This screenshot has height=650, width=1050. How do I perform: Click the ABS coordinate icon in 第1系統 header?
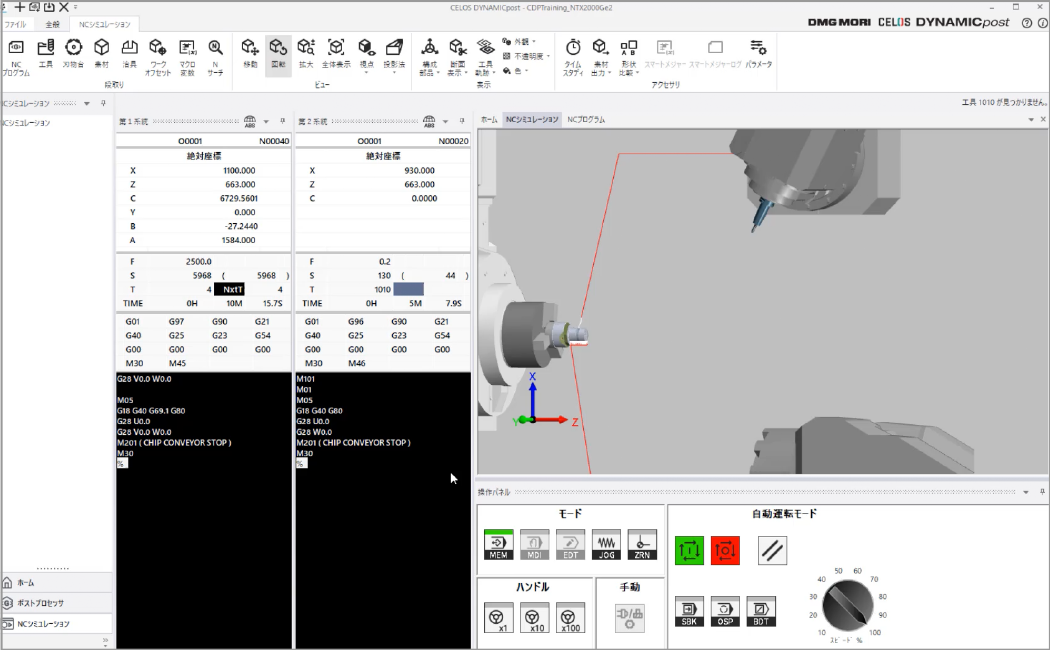point(250,121)
